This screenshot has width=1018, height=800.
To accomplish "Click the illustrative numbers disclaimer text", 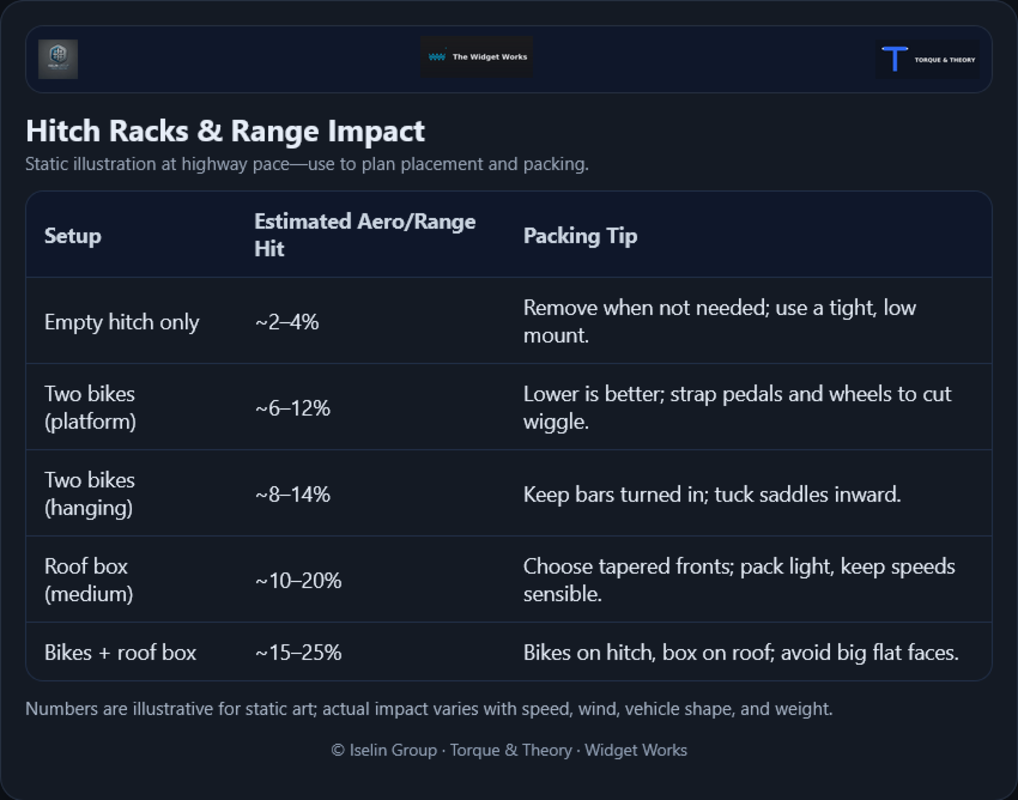I will (429, 709).
